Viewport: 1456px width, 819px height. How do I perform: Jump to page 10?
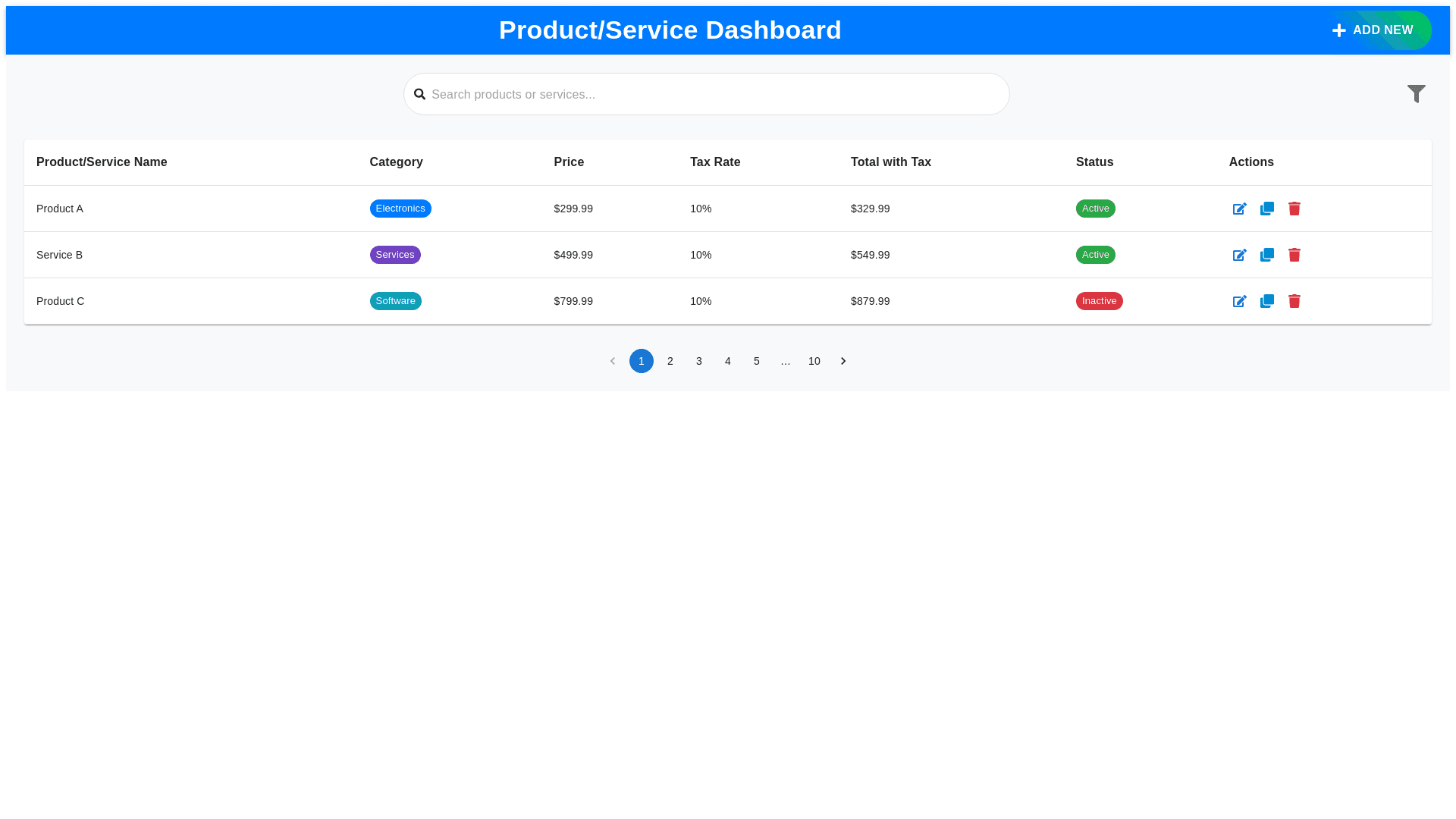tap(814, 361)
